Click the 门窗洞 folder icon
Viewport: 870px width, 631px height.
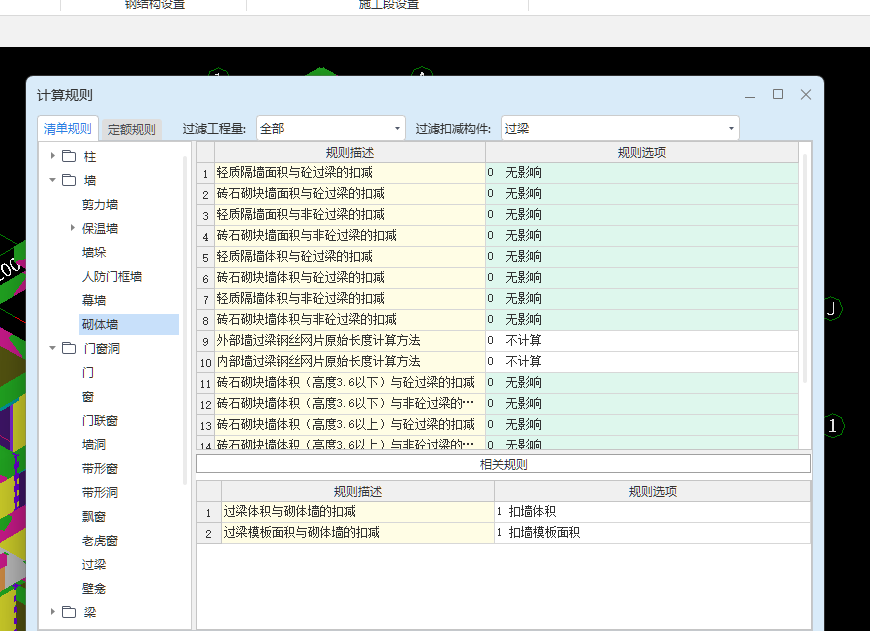[69, 348]
